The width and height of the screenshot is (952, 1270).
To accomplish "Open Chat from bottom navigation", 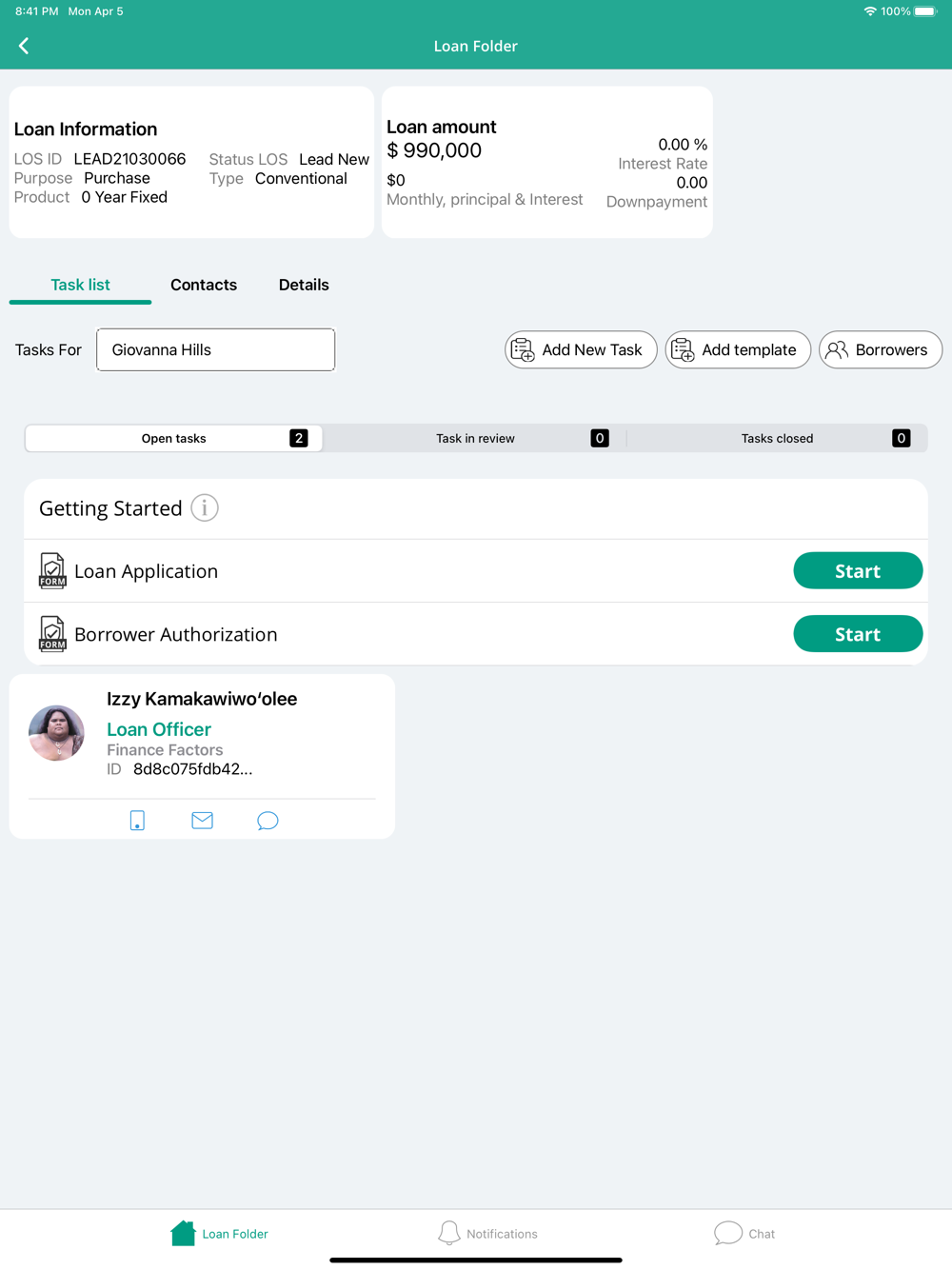I will [x=728, y=1233].
